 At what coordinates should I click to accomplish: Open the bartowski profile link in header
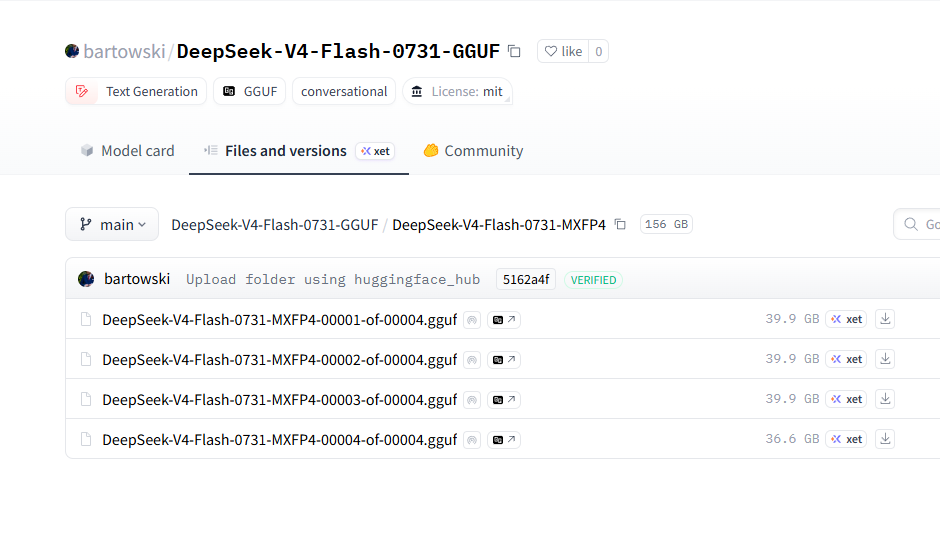tap(123, 52)
